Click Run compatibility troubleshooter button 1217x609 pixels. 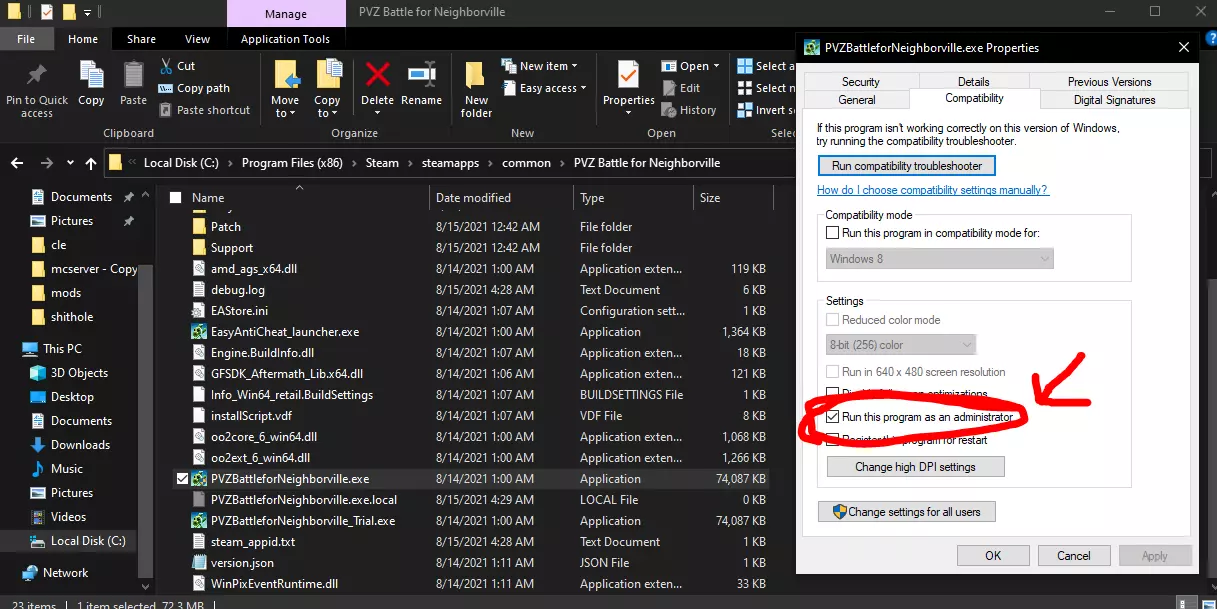click(907, 166)
